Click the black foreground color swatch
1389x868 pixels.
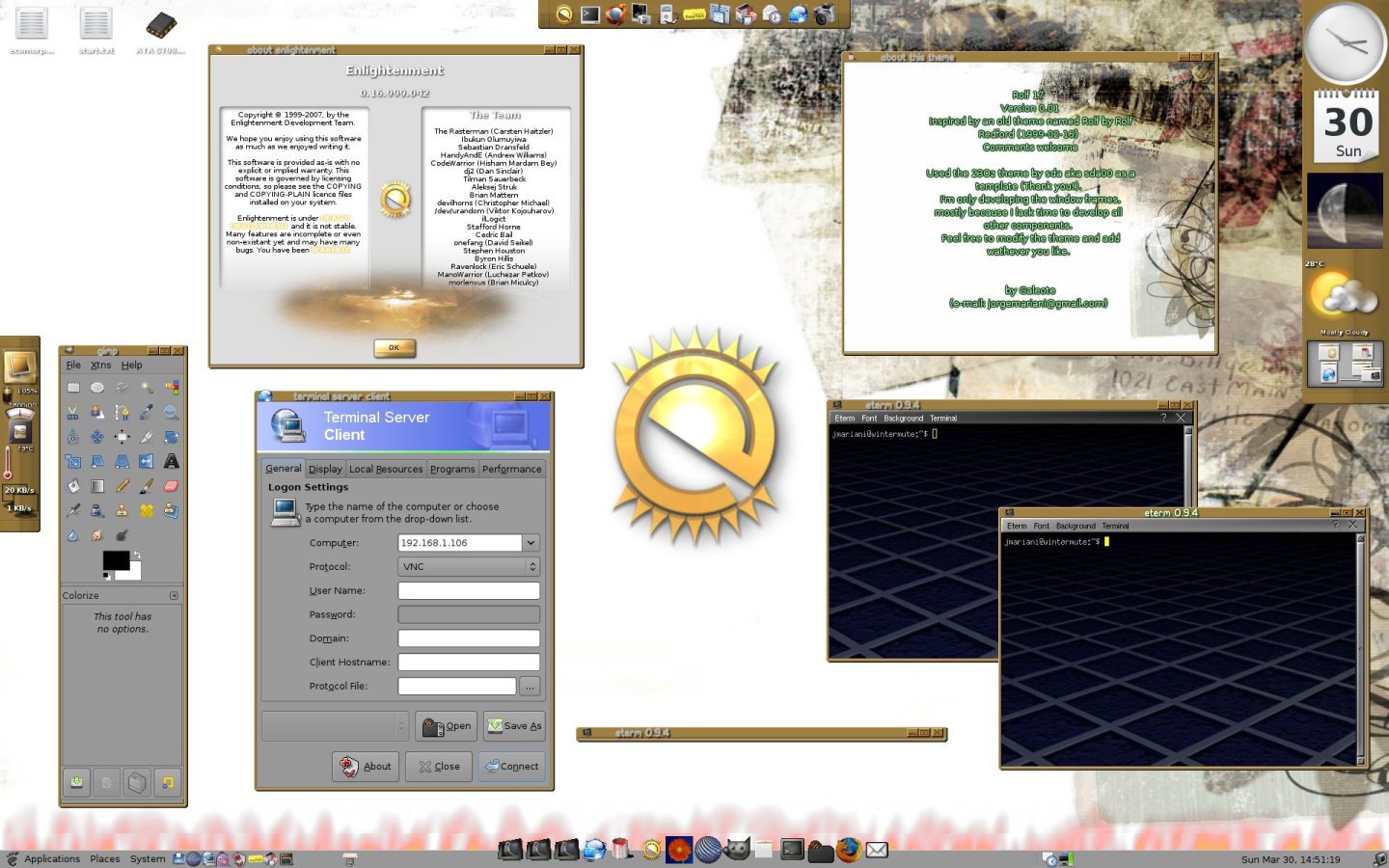tap(116, 560)
